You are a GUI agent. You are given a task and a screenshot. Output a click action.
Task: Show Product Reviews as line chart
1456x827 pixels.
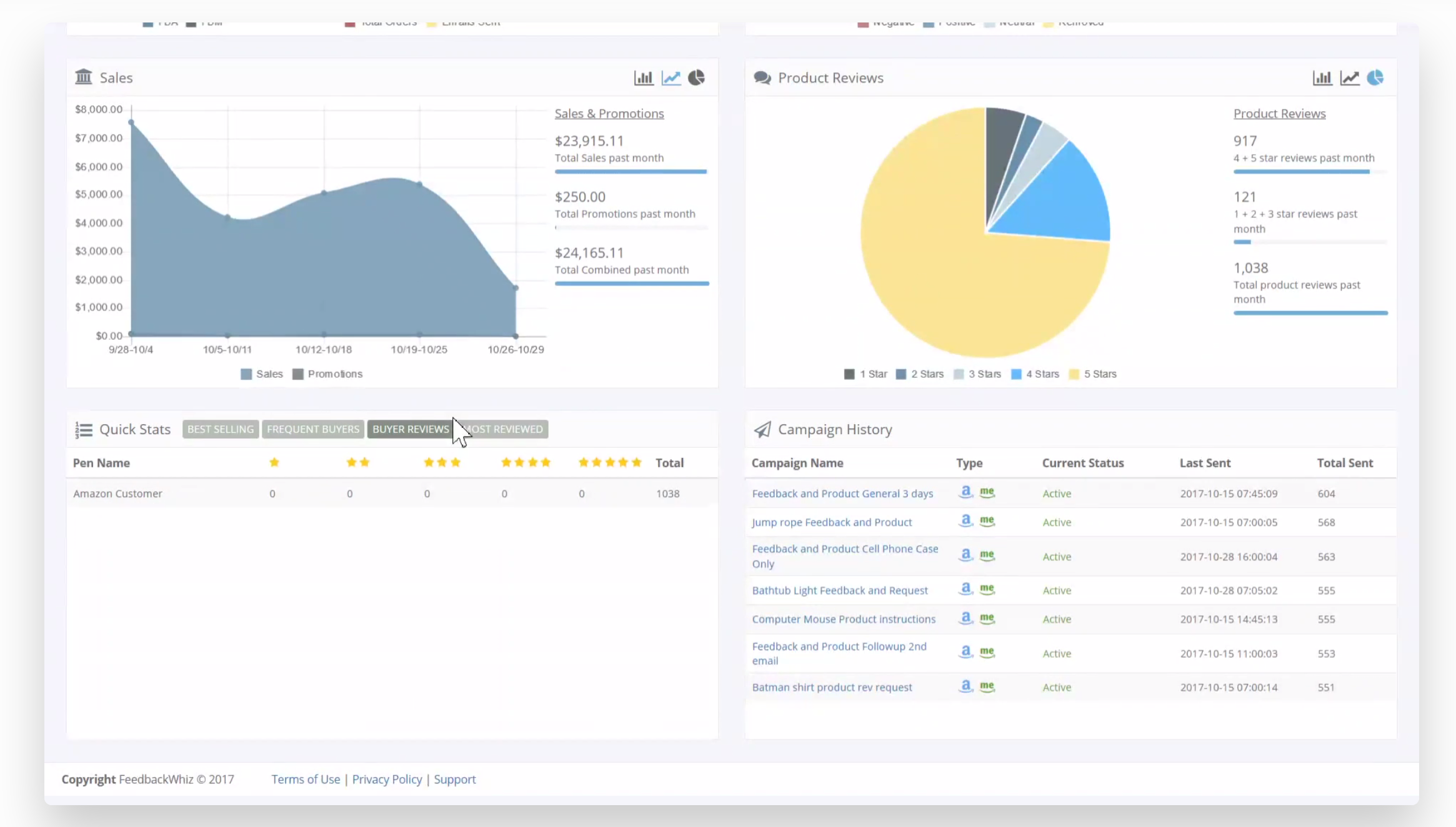pos(1349,77)
